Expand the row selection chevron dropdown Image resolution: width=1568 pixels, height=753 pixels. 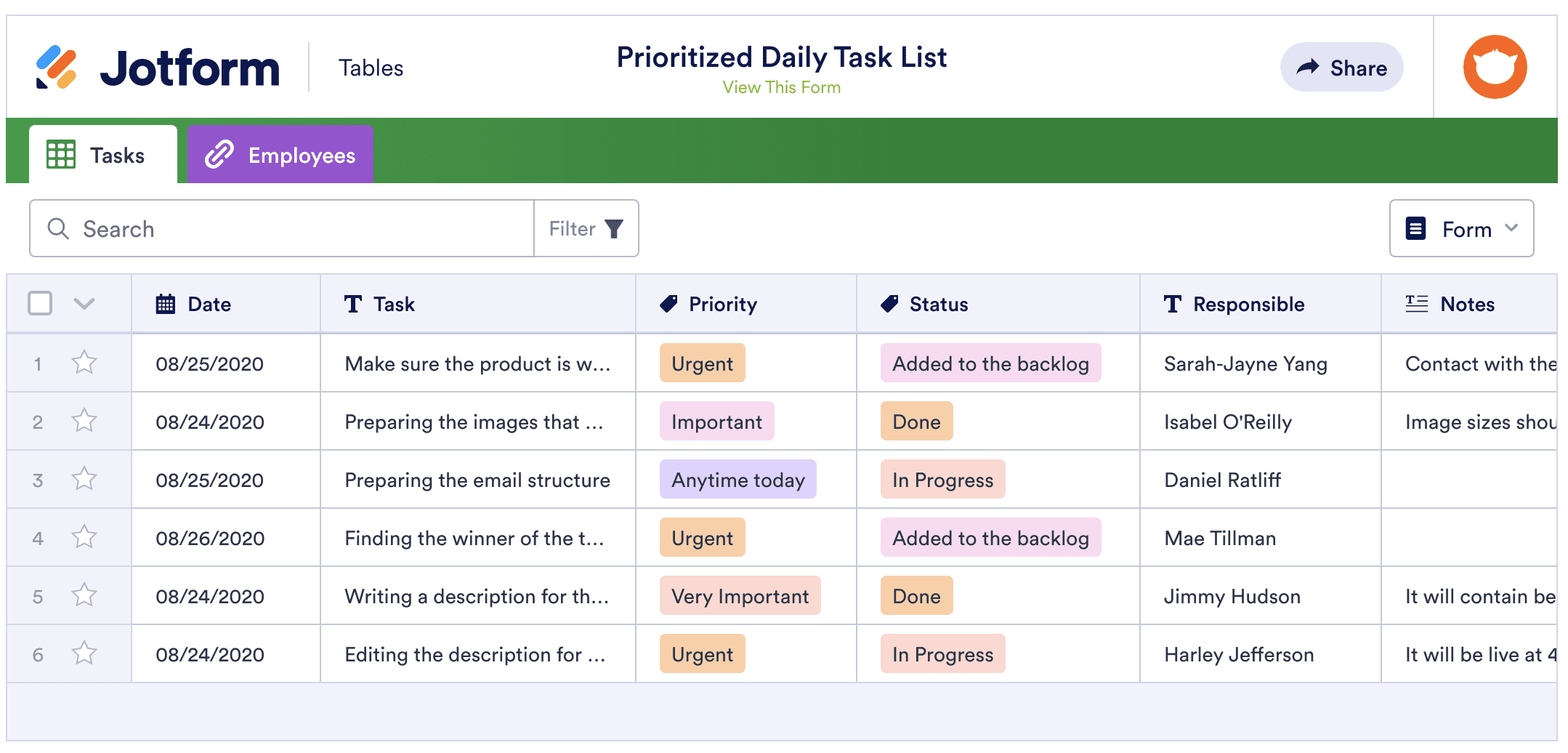click(84, 304)
